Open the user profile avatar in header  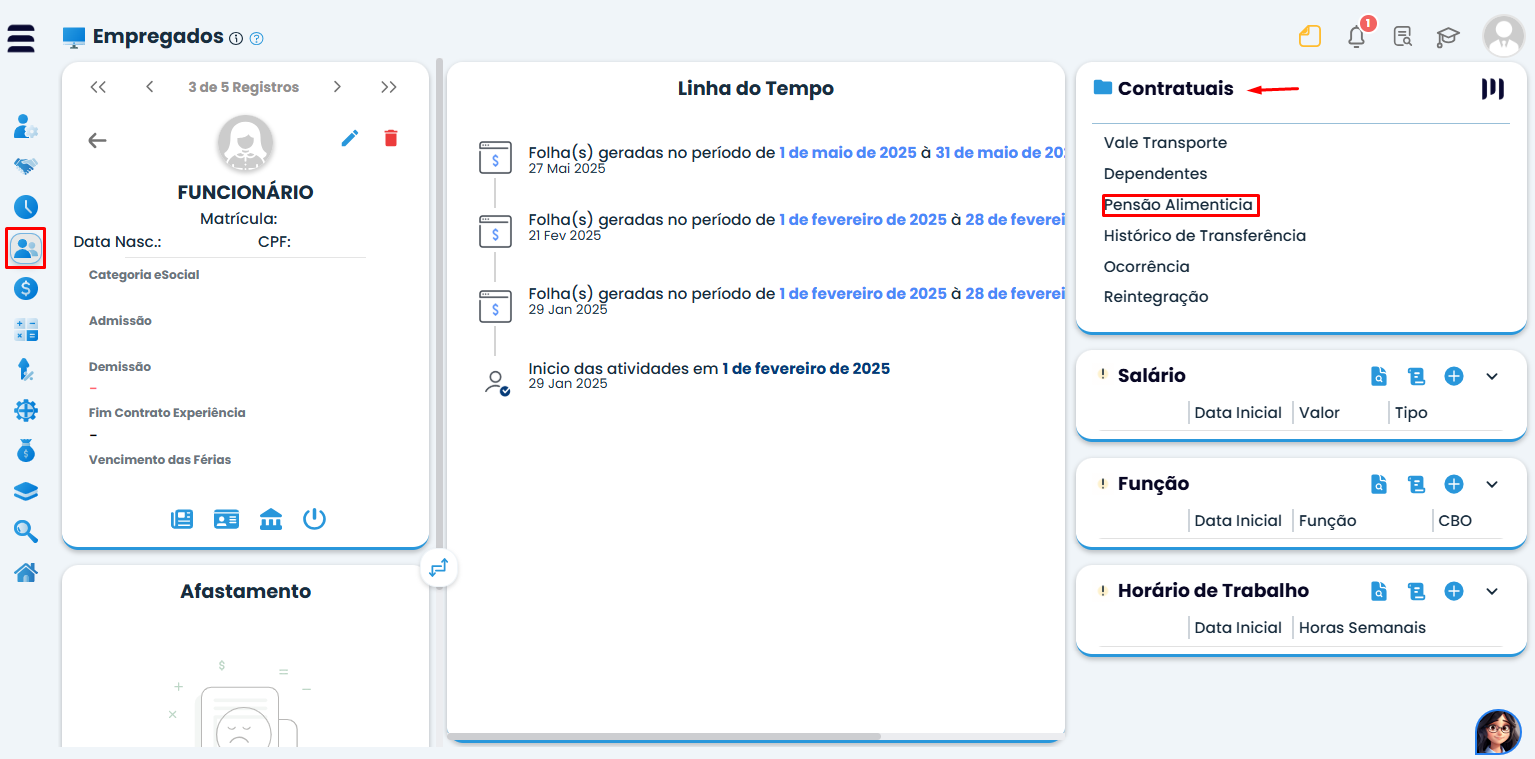click(x=1503, y=36)
